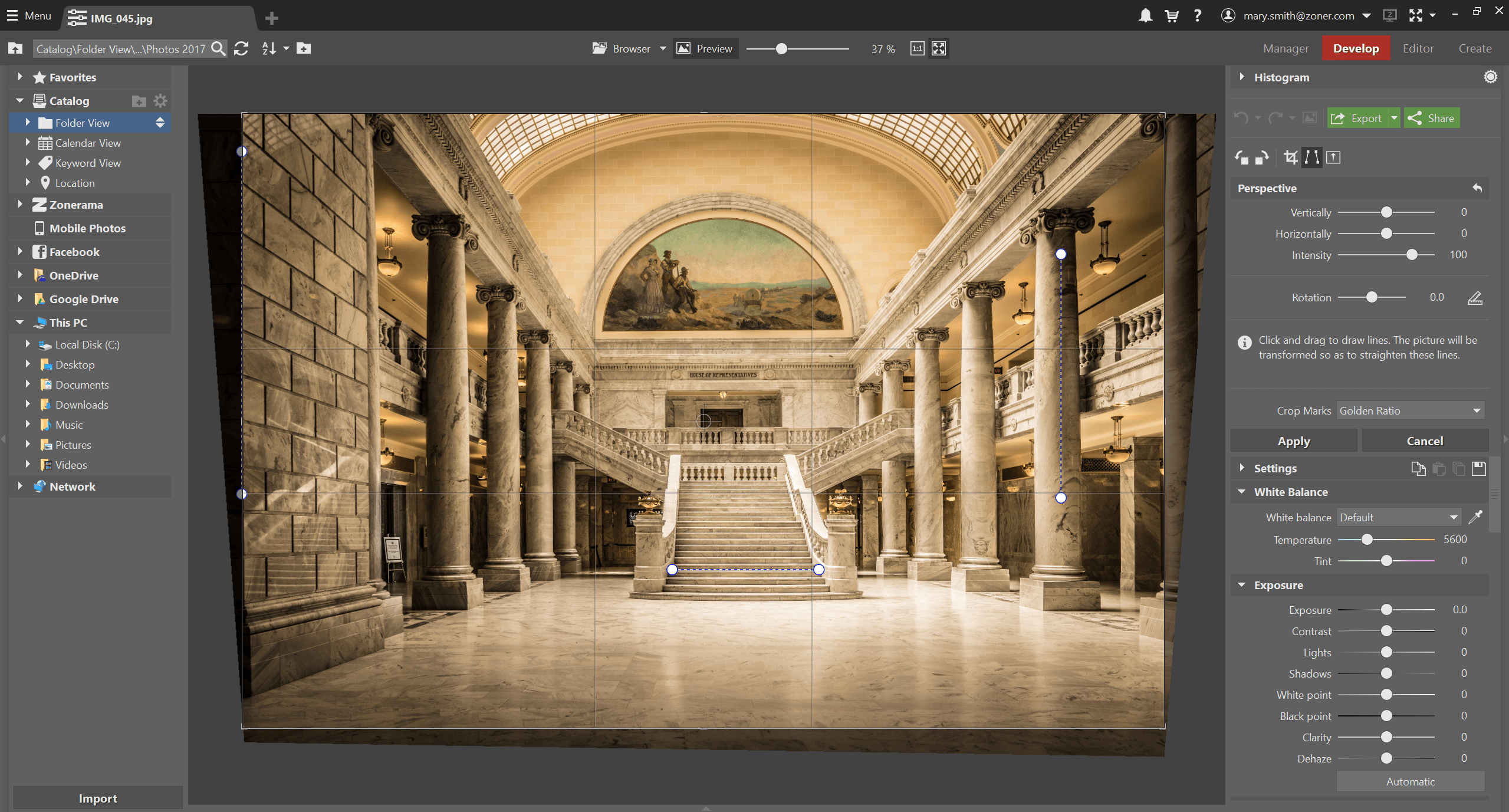The width and height of the screenshot is (1509, 812).
Task: Rotate the photo right icon
Action: tap(1262, 157)
